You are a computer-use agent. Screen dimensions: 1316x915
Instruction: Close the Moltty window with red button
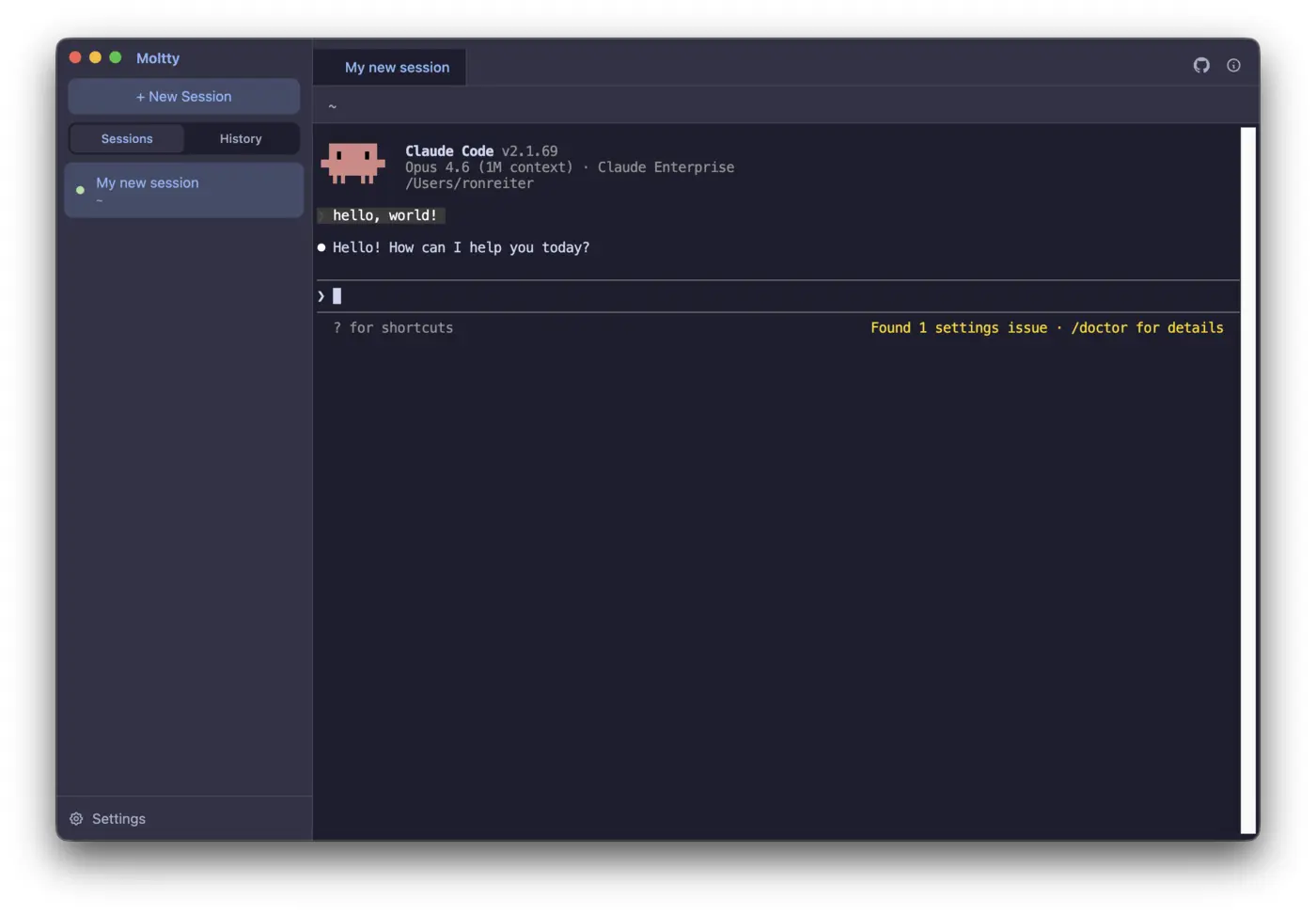click(x=75, y=57)
